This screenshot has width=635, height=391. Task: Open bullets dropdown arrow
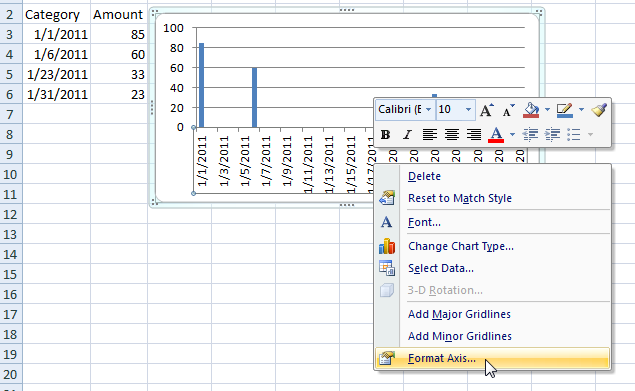[x=590, y=134]
